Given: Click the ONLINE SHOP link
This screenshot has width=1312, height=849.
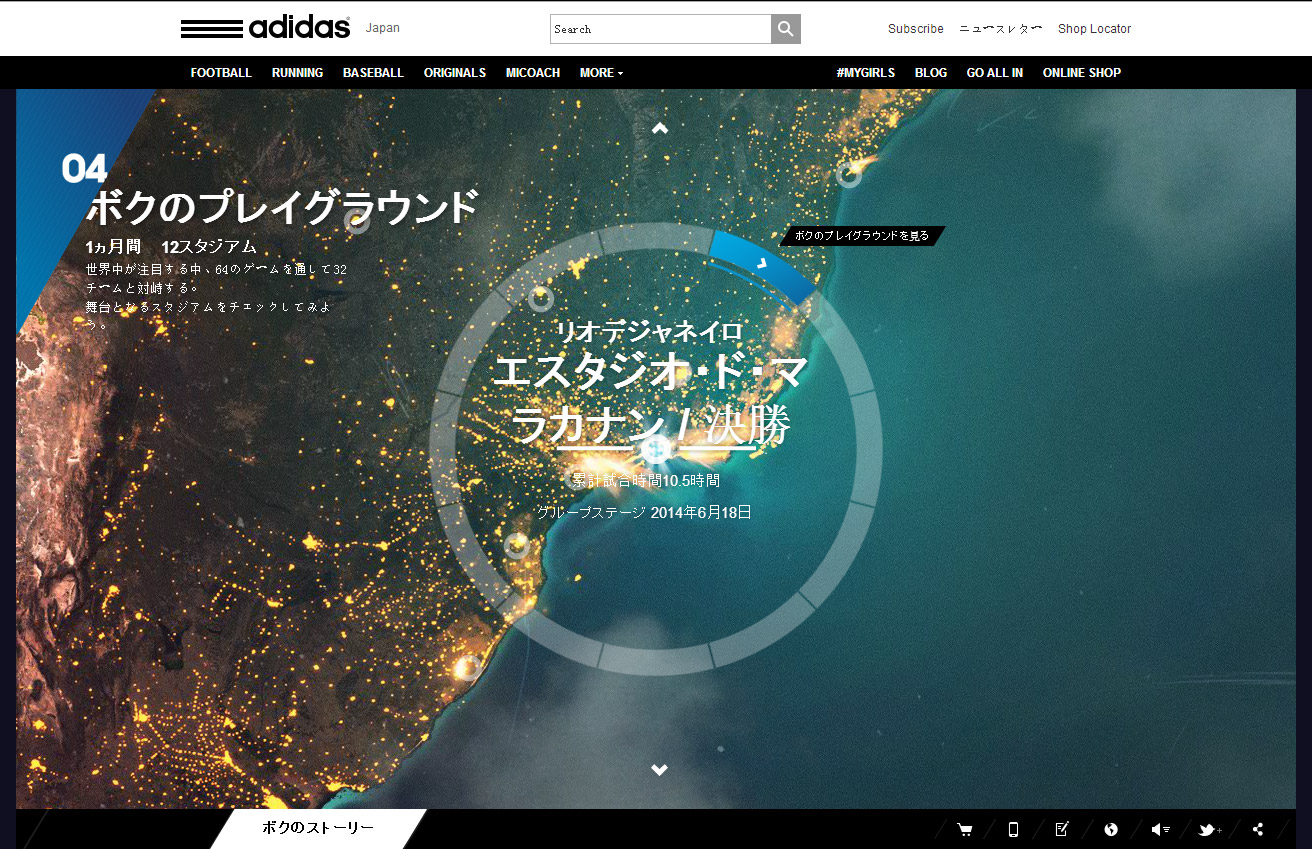Looking at the screenshot, I should (1081, 73).
